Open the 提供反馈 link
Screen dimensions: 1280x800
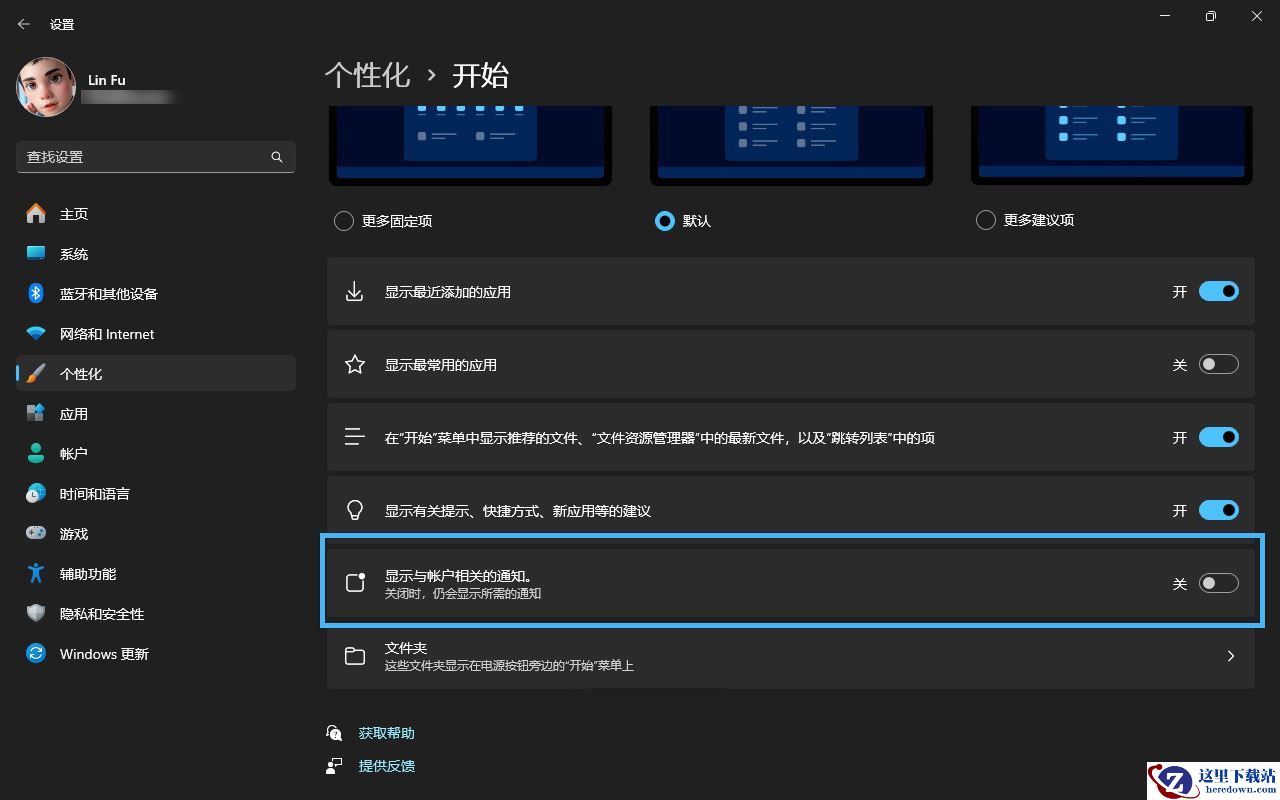click(x=386, y=766)
